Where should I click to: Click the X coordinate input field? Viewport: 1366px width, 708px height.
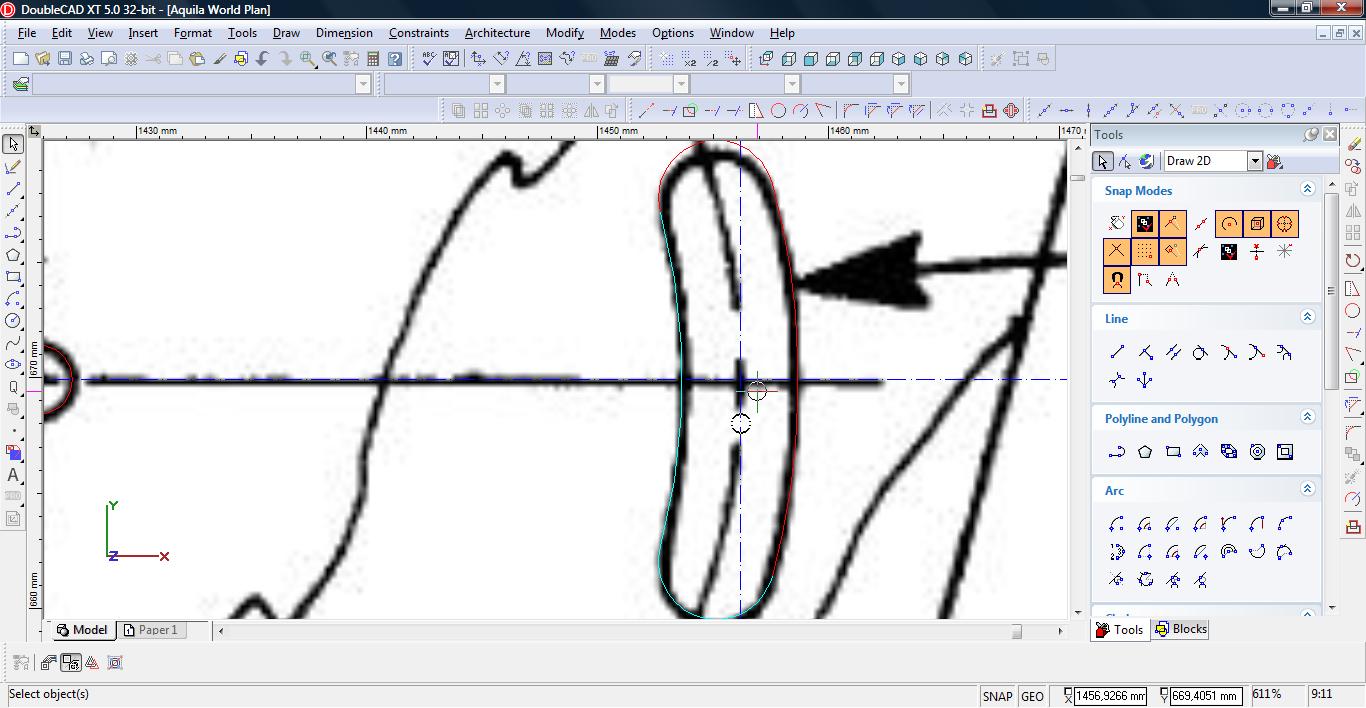[1110, 696]
